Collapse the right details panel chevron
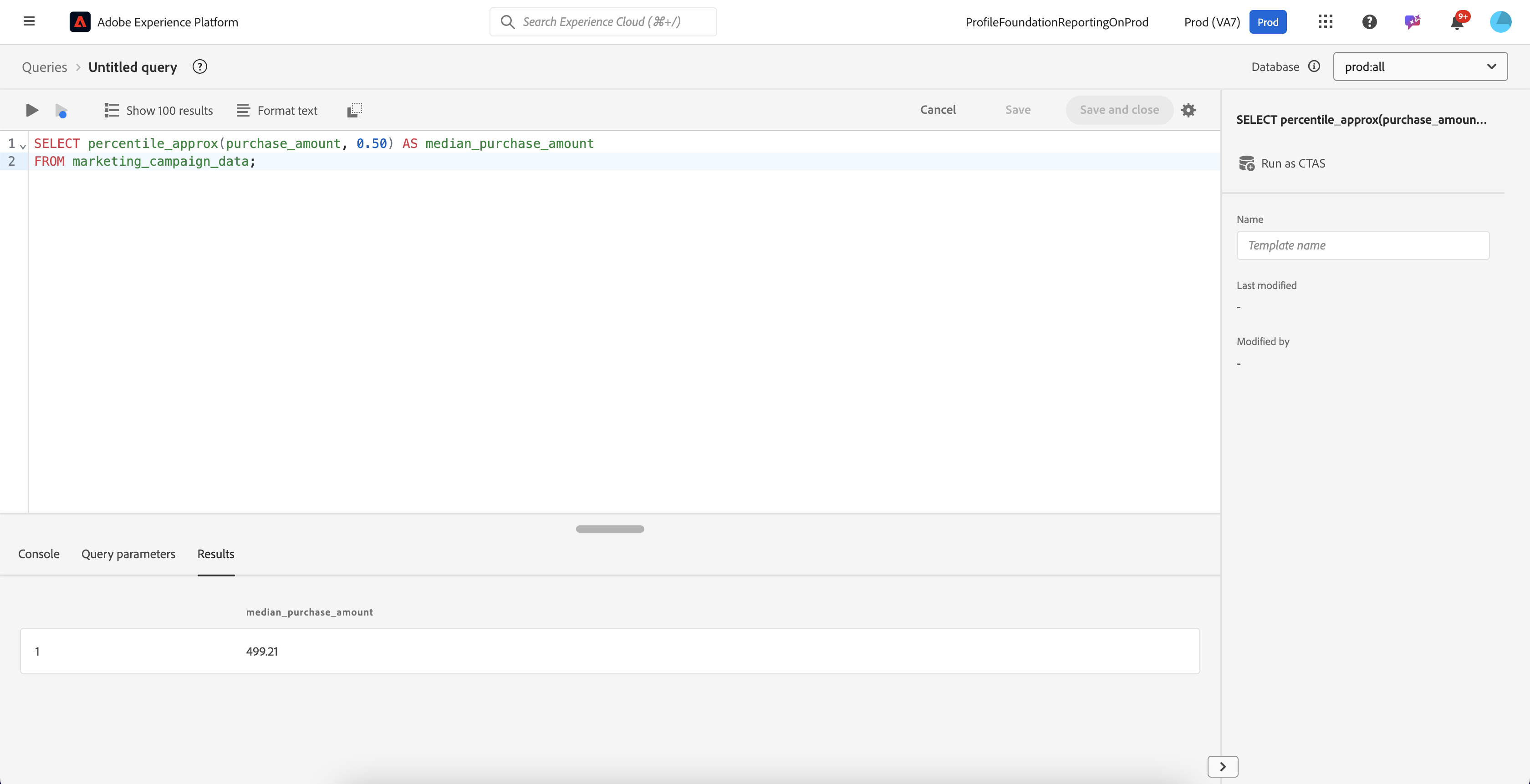The image size is (1530, 784). tap(1222, 766)
